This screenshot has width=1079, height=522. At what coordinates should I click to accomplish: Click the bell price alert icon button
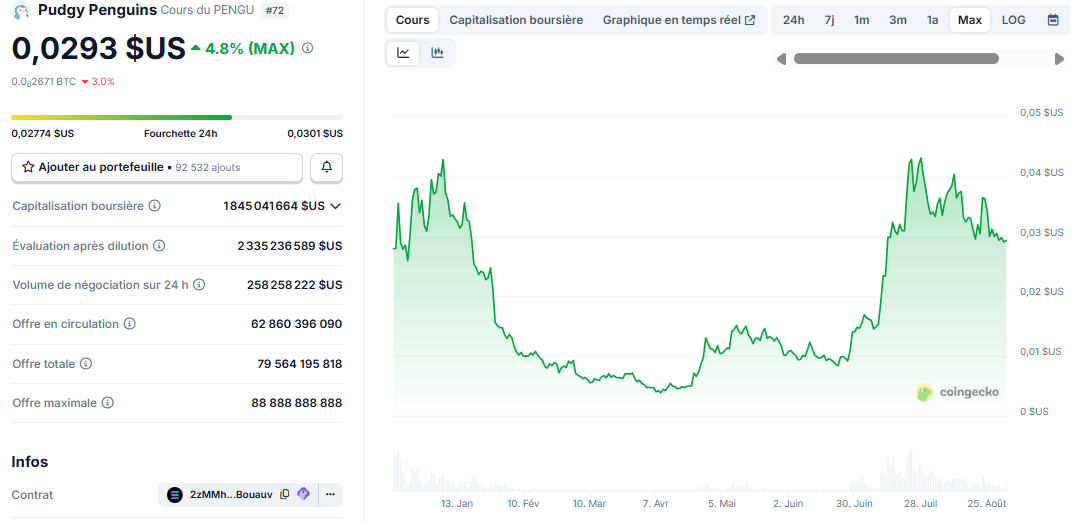pos(327,167)
